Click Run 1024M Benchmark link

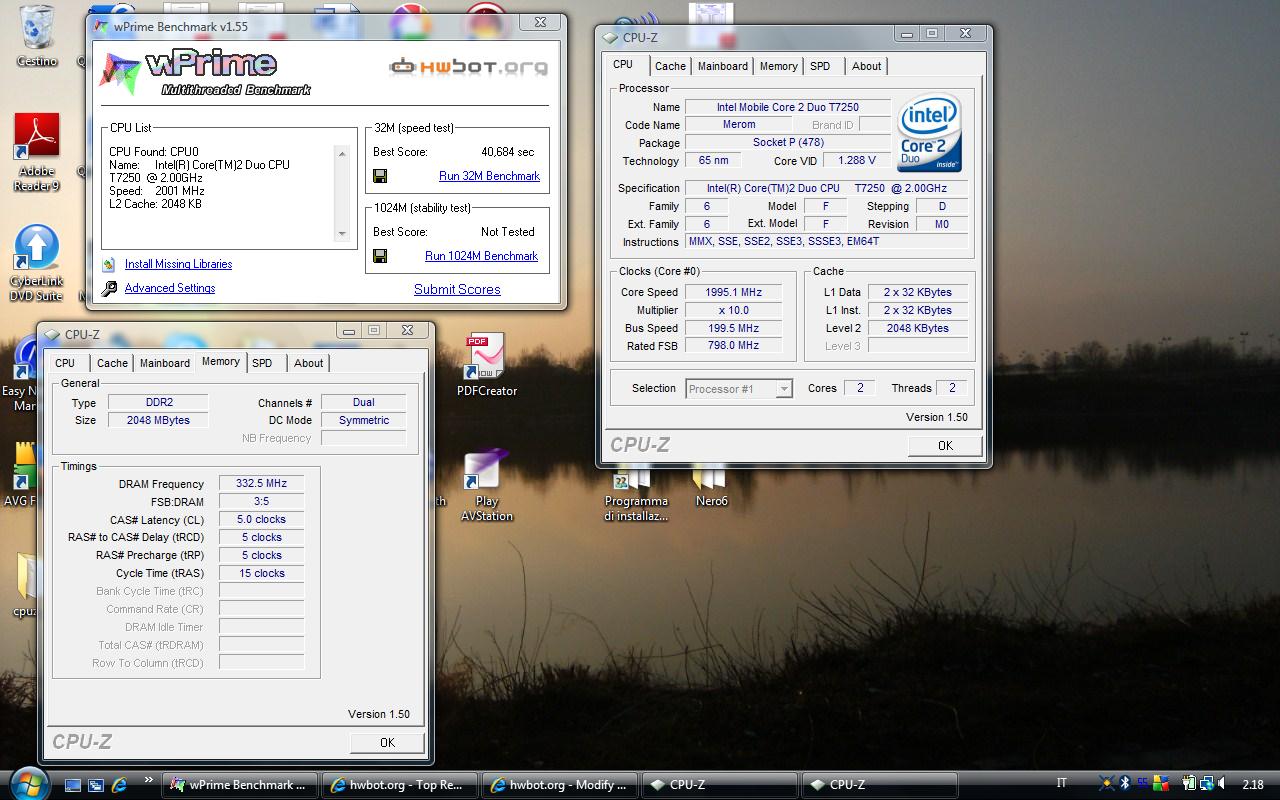[481, 256]
